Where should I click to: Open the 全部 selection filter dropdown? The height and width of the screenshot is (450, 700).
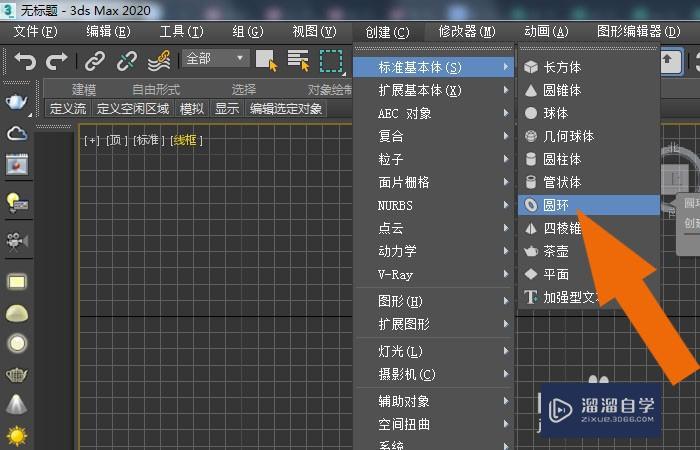click(216, 58)
